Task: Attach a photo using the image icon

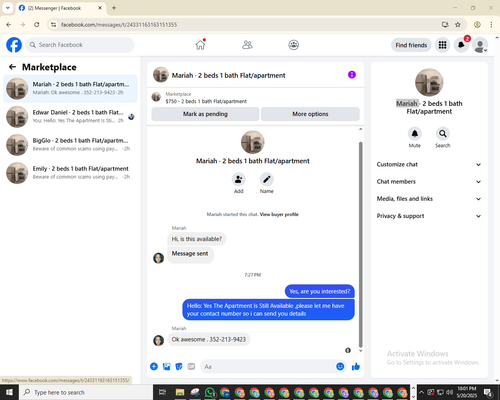Action: click(x=166, y=367)
